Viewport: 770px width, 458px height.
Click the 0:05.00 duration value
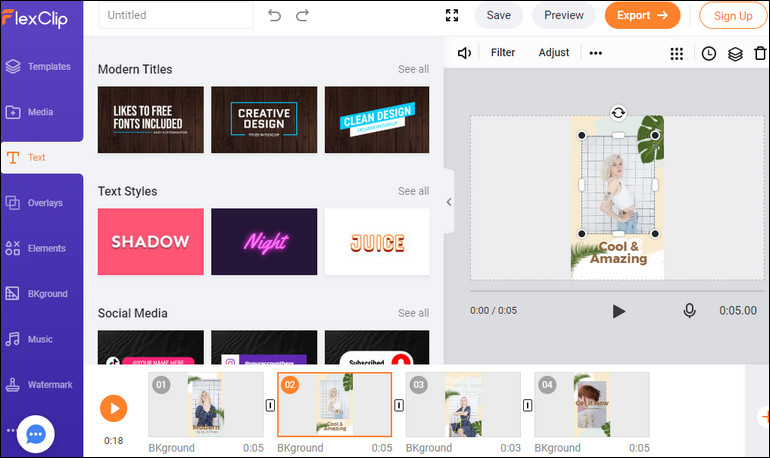pyautogui.click(x=738, y=310)
